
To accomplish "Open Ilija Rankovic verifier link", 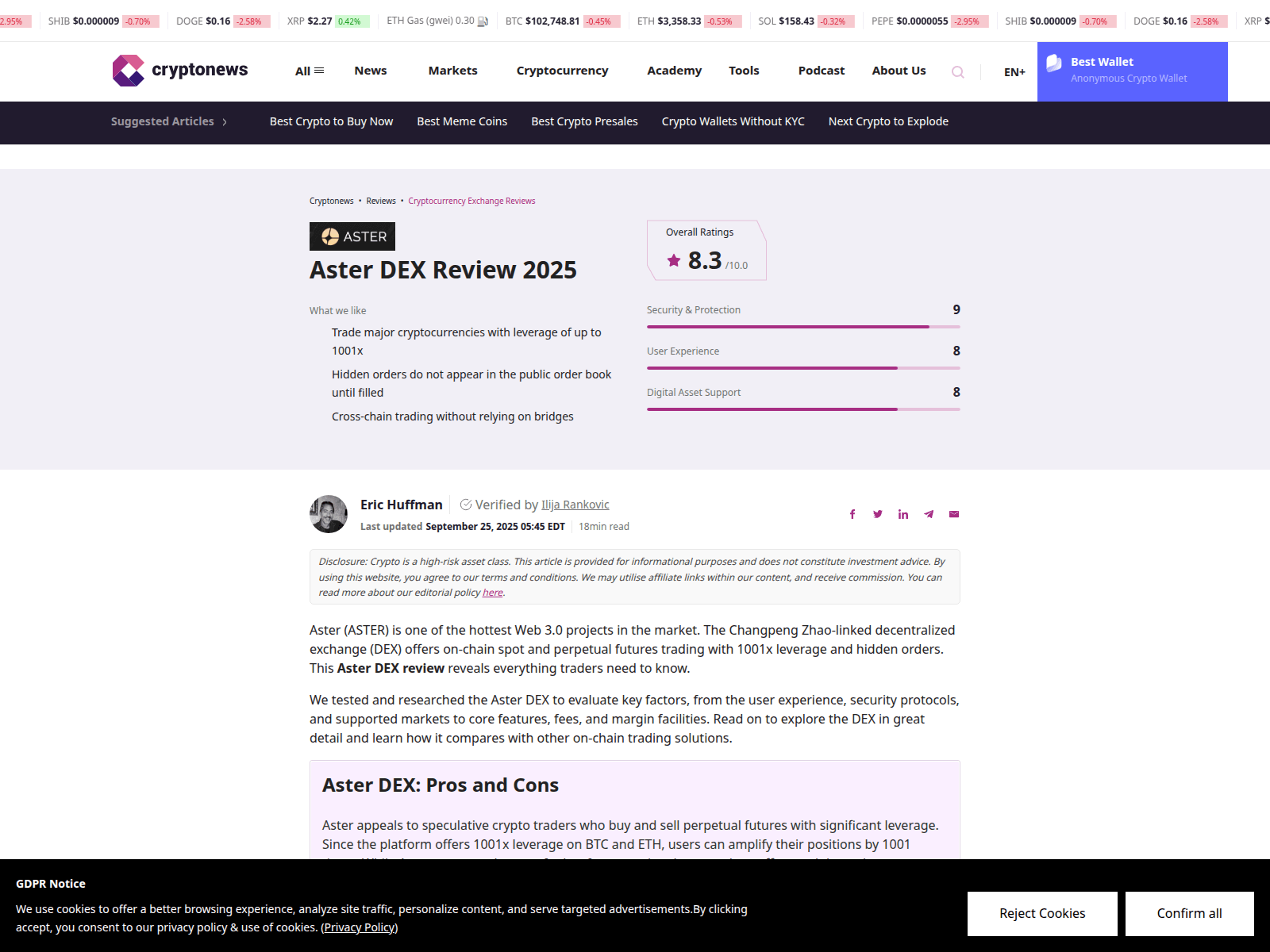I will [575, 505].
